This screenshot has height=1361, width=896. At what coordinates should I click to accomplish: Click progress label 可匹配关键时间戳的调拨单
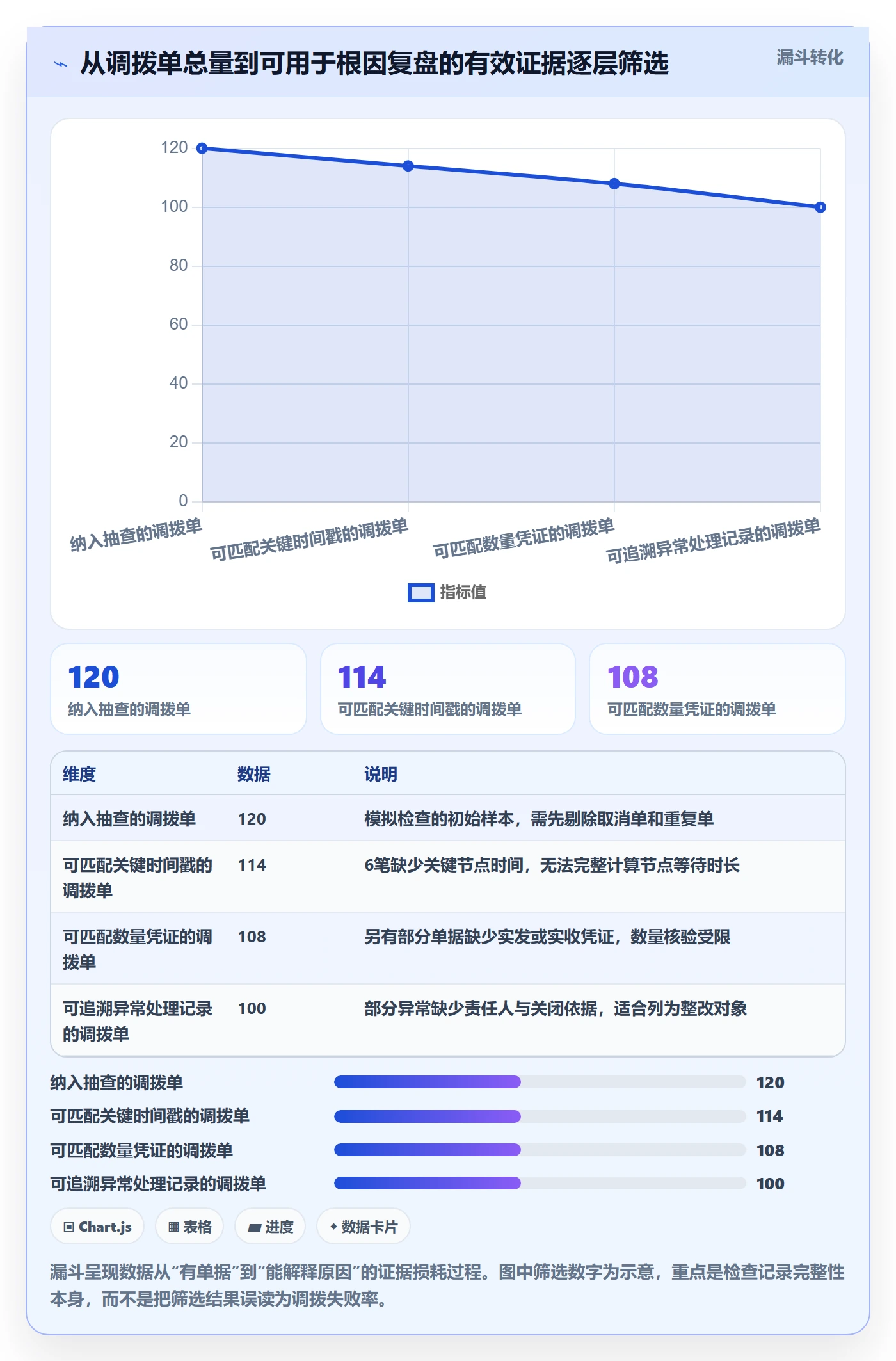pyautogui.click(x=150, y=1116)
